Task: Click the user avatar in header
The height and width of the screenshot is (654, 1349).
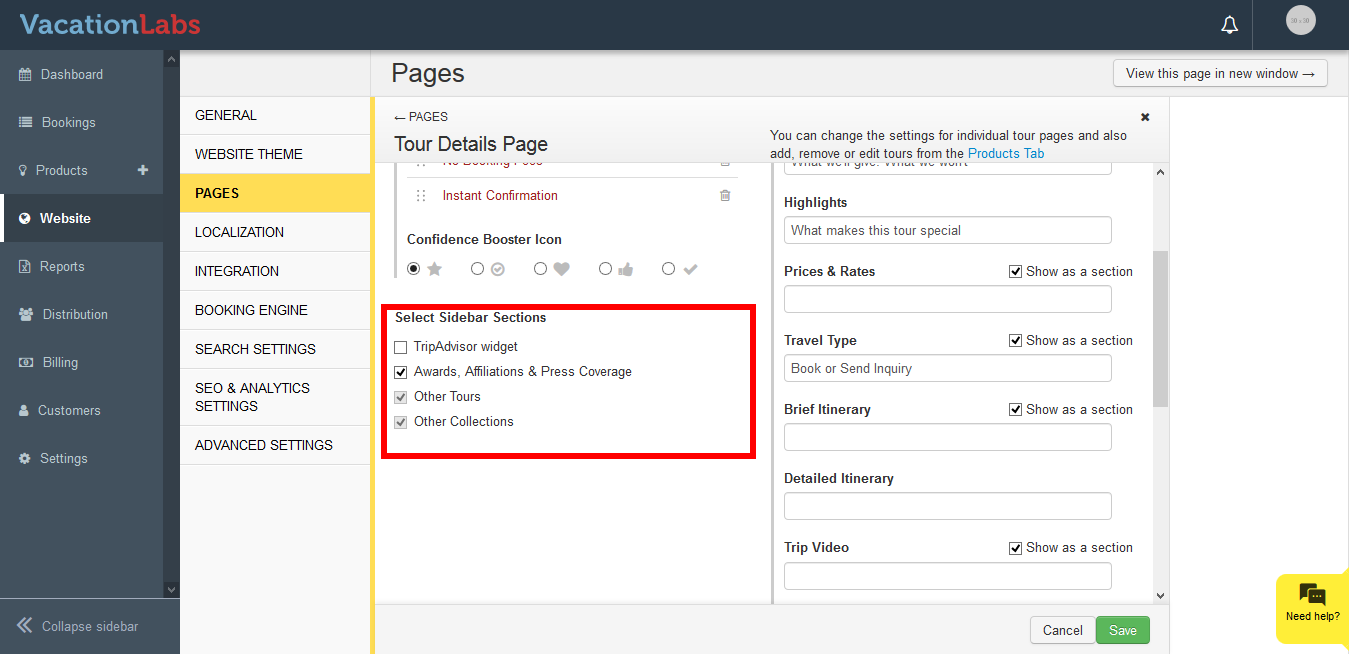Action: point(1300,21)
